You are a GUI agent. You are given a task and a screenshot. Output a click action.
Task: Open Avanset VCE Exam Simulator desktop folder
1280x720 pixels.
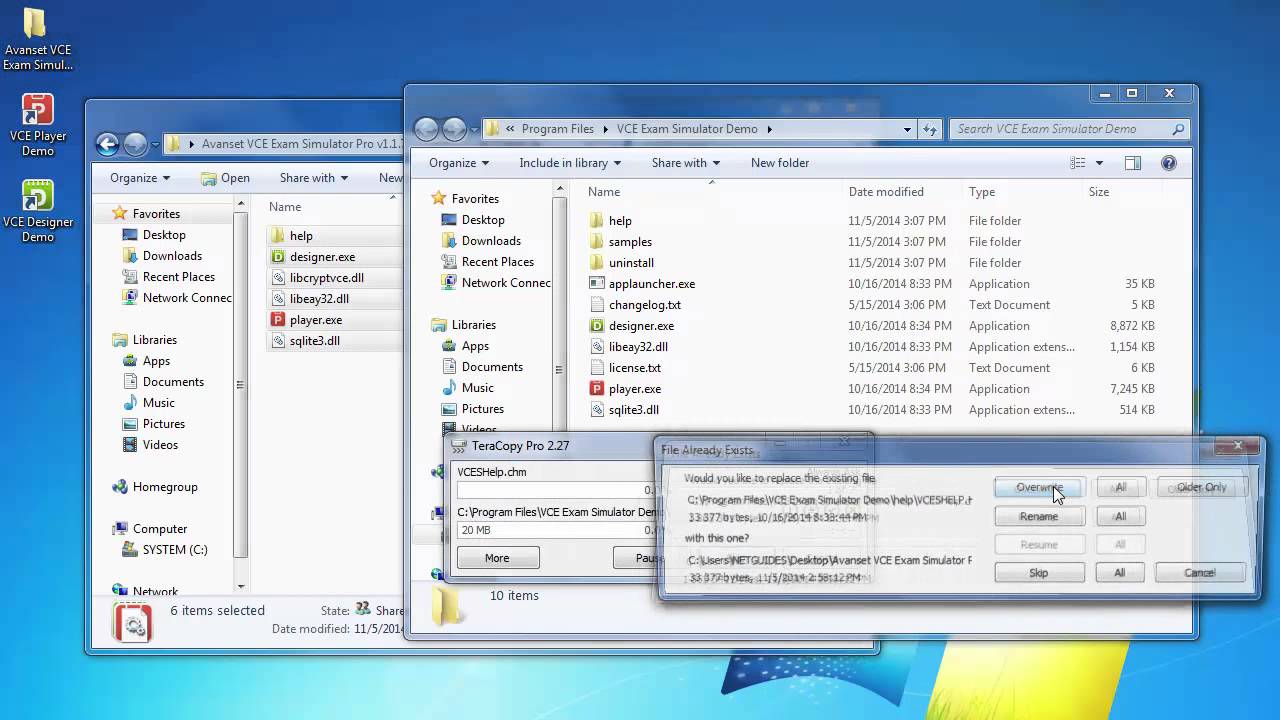[36, 40]
